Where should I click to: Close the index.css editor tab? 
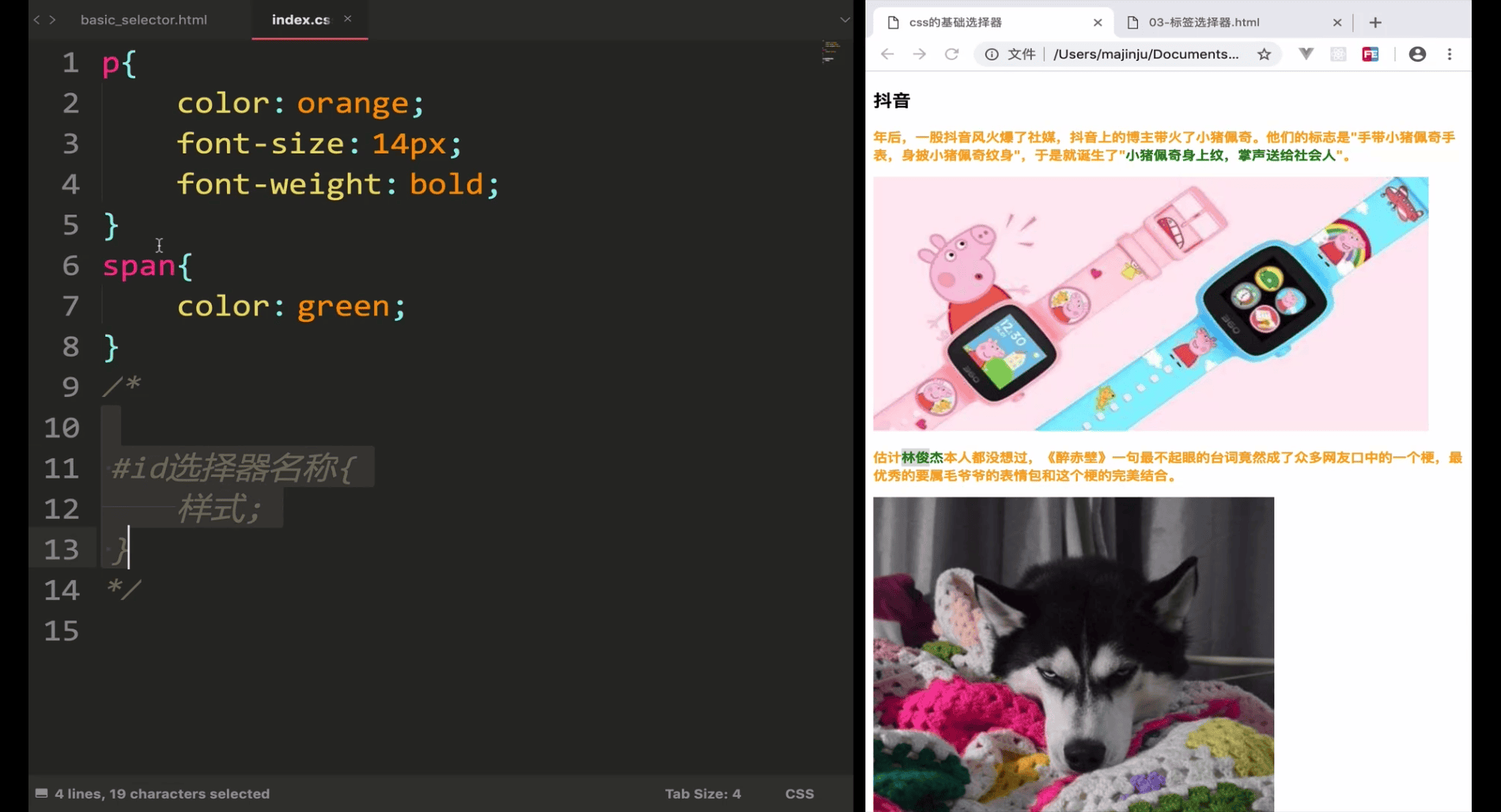pyautogui.click(x=347, y=19)
